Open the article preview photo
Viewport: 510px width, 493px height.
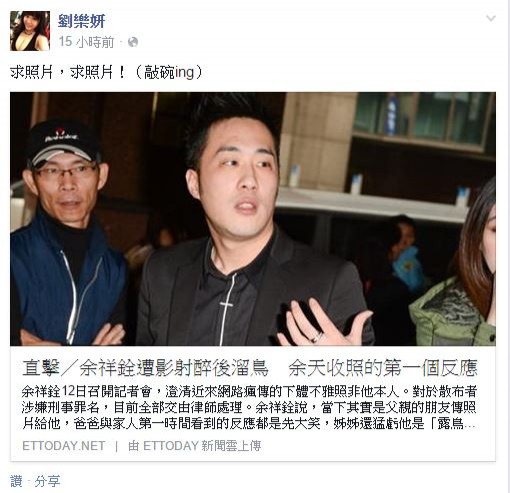click(253, 219)
